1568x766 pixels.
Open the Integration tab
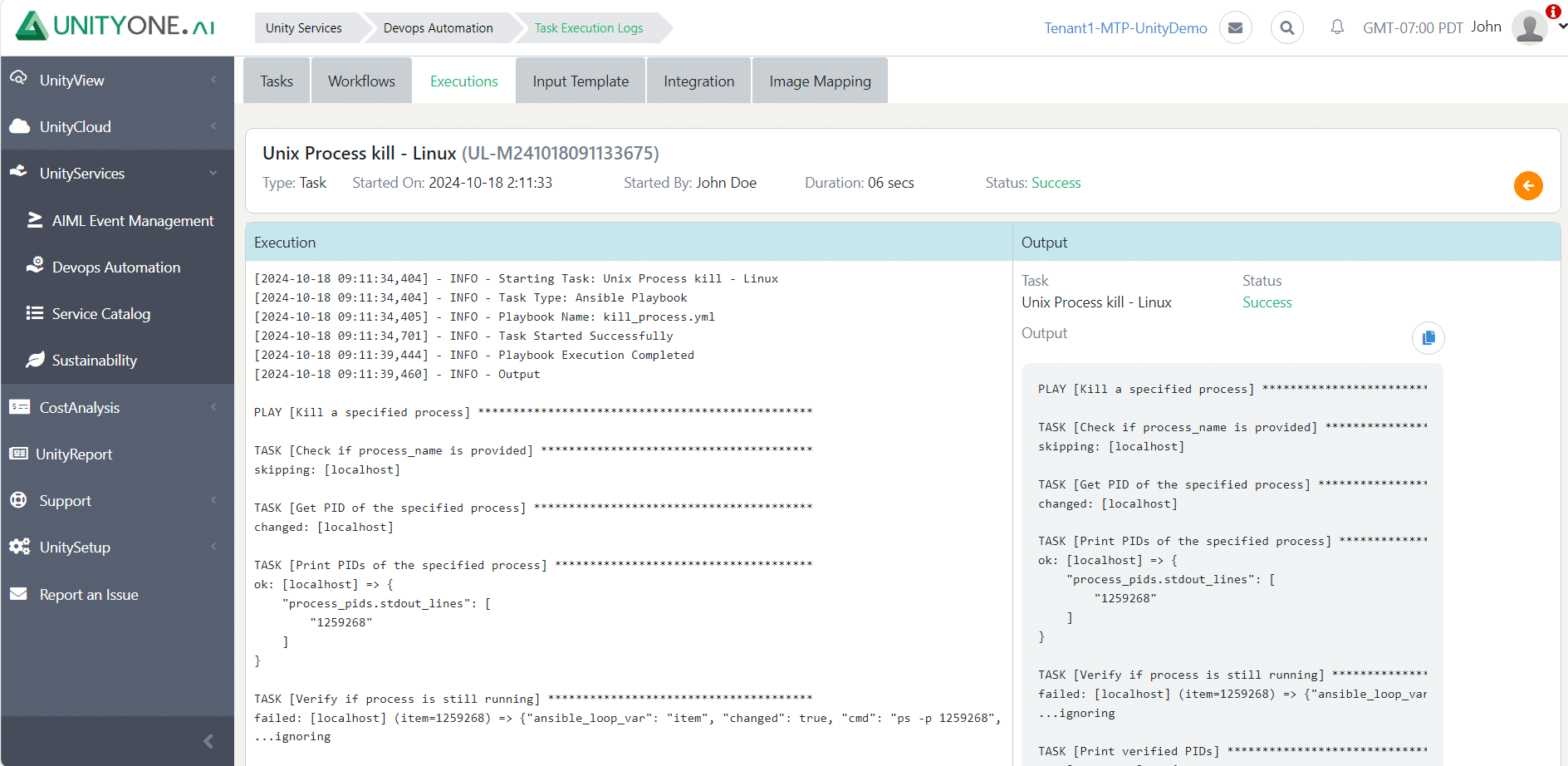(698, 81)
